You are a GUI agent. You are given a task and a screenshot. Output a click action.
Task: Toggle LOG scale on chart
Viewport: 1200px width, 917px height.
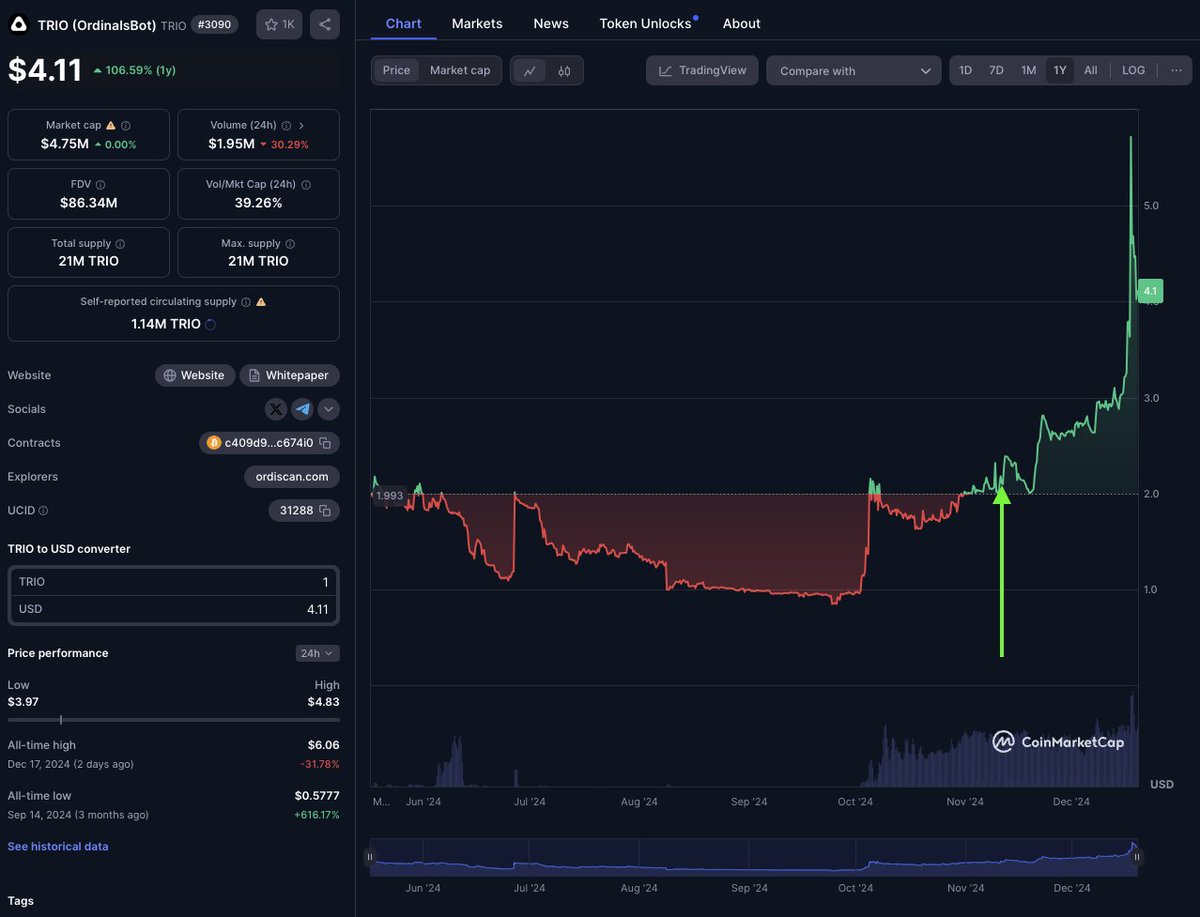click(x=1133, y=70)
